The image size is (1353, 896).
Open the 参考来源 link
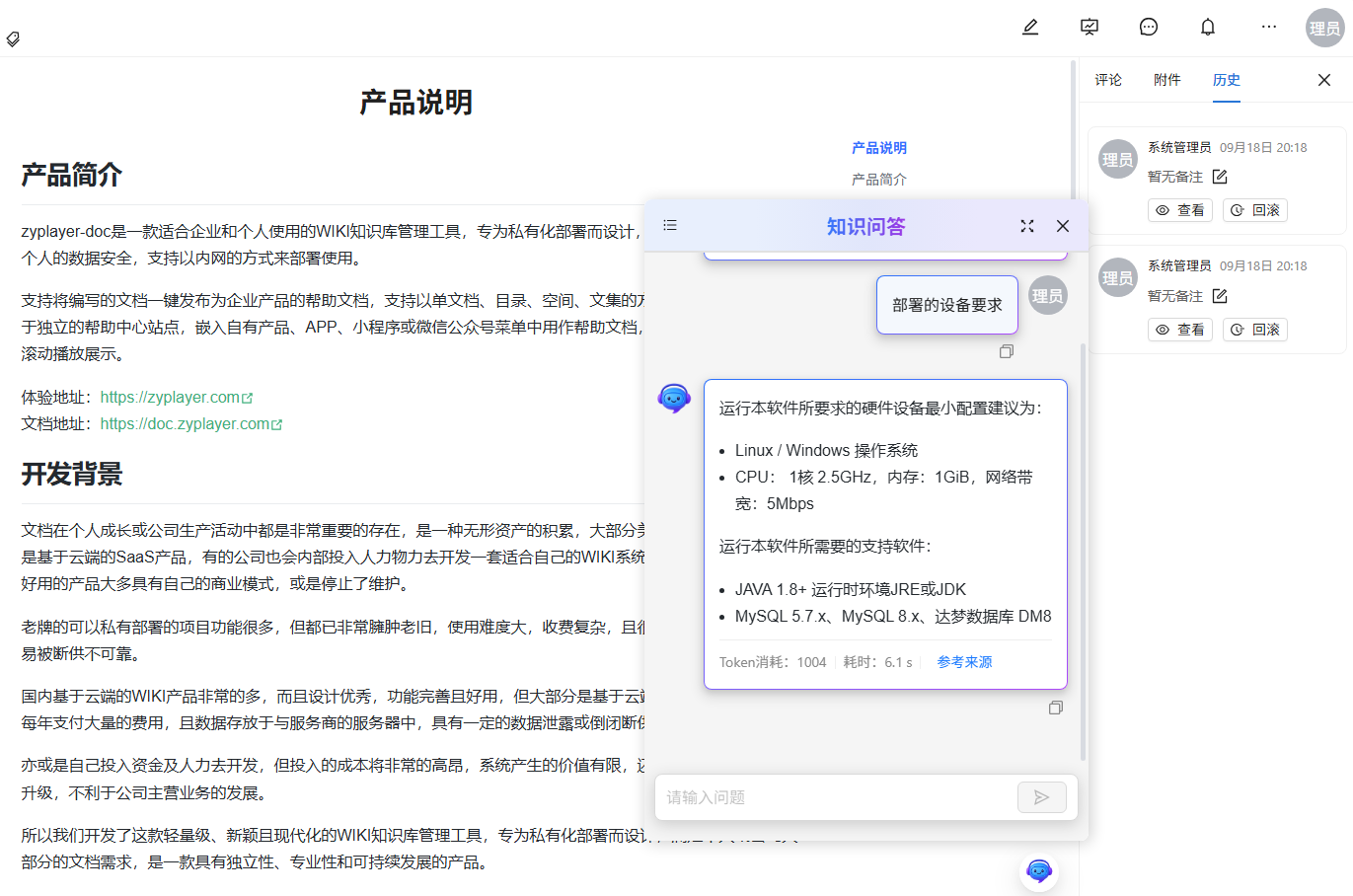964,662
